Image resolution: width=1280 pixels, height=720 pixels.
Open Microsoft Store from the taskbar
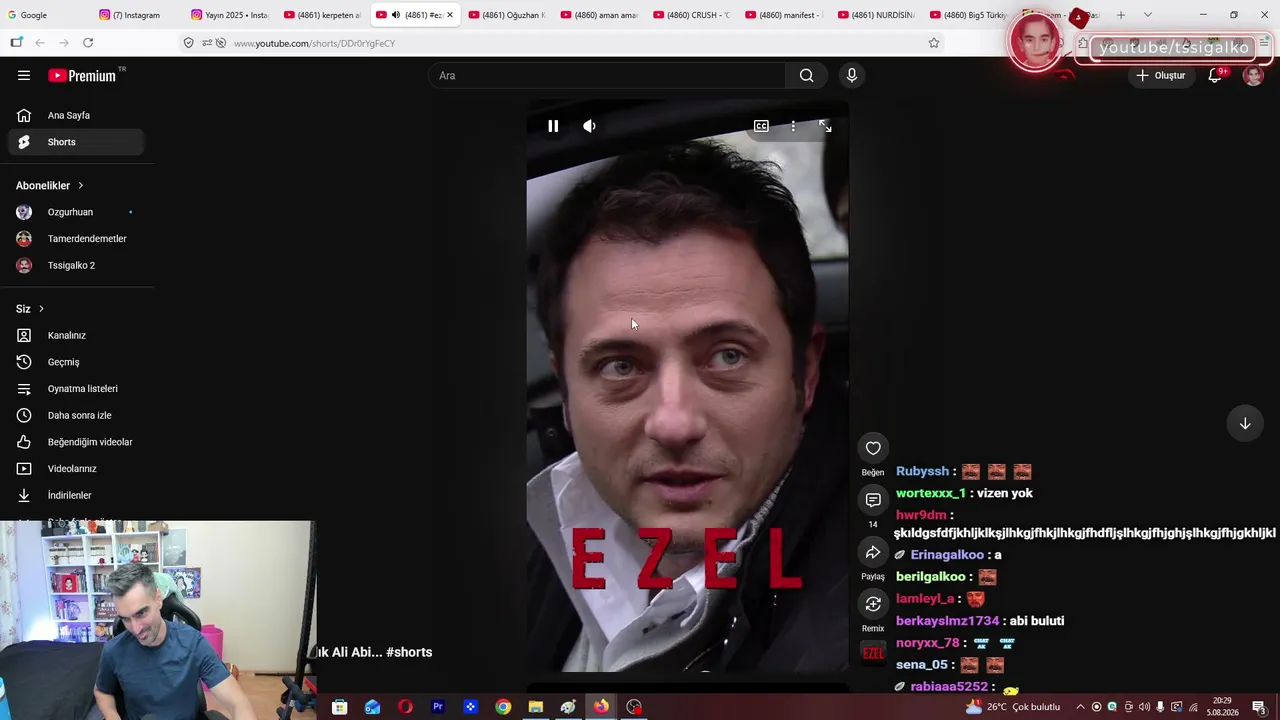(340, 707)
